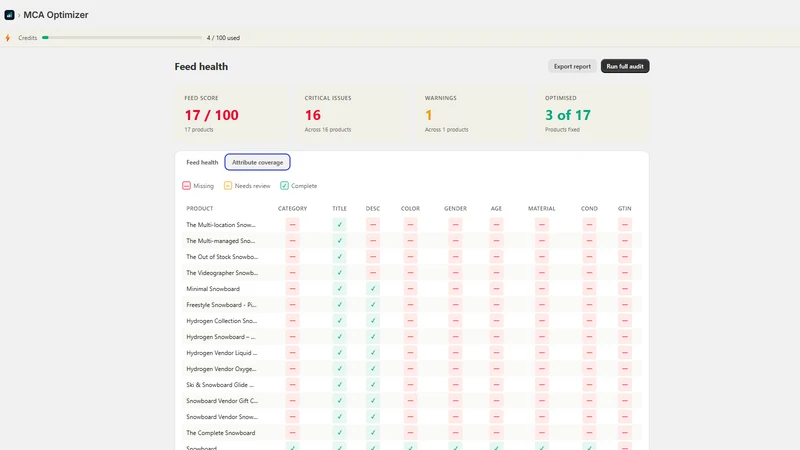
Task: Click the Complete legend icon
Action: 284,186
